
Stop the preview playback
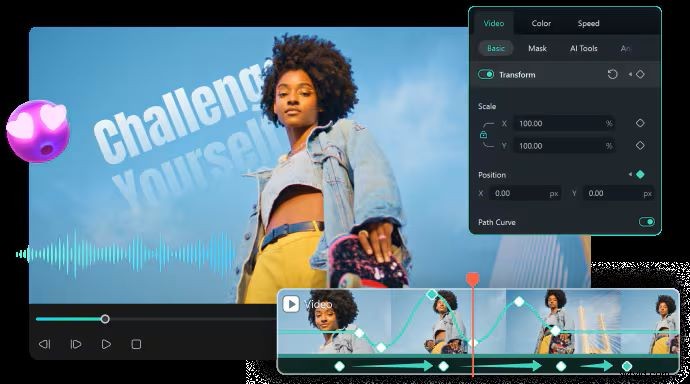coord(136,344)
